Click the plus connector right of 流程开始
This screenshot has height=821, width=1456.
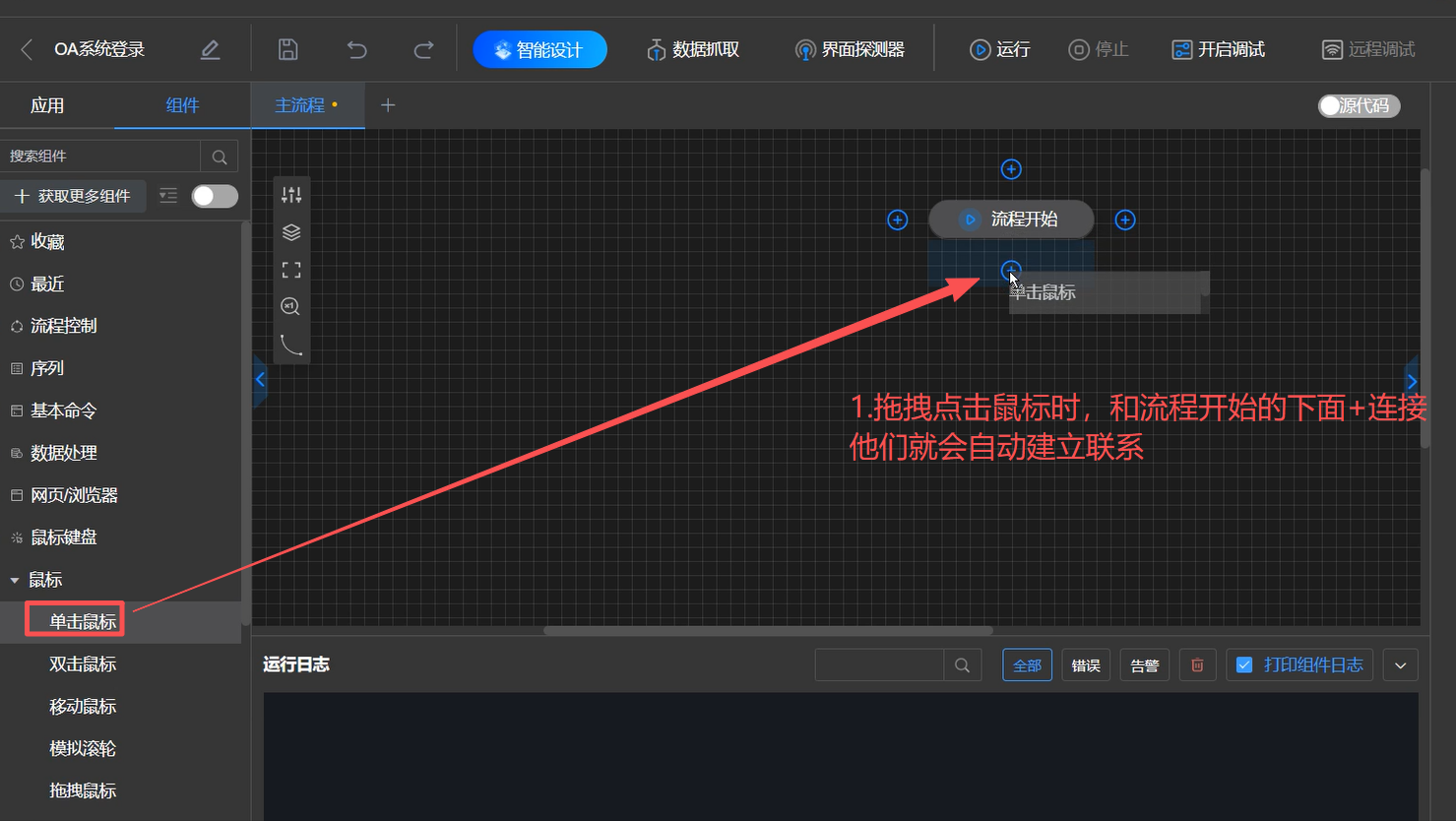point(1125,220)
